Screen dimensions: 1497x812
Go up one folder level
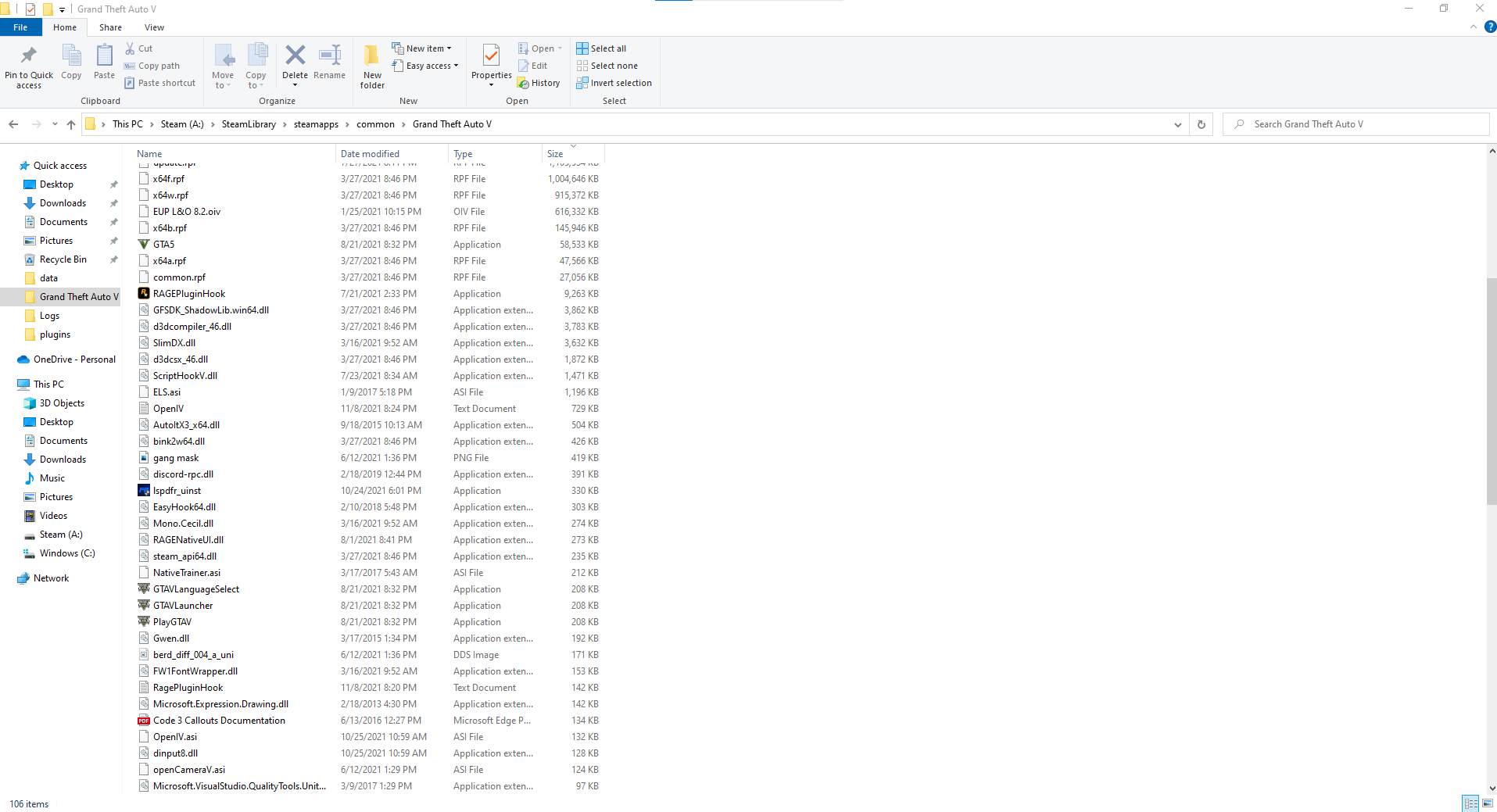(x=71, y=124)
